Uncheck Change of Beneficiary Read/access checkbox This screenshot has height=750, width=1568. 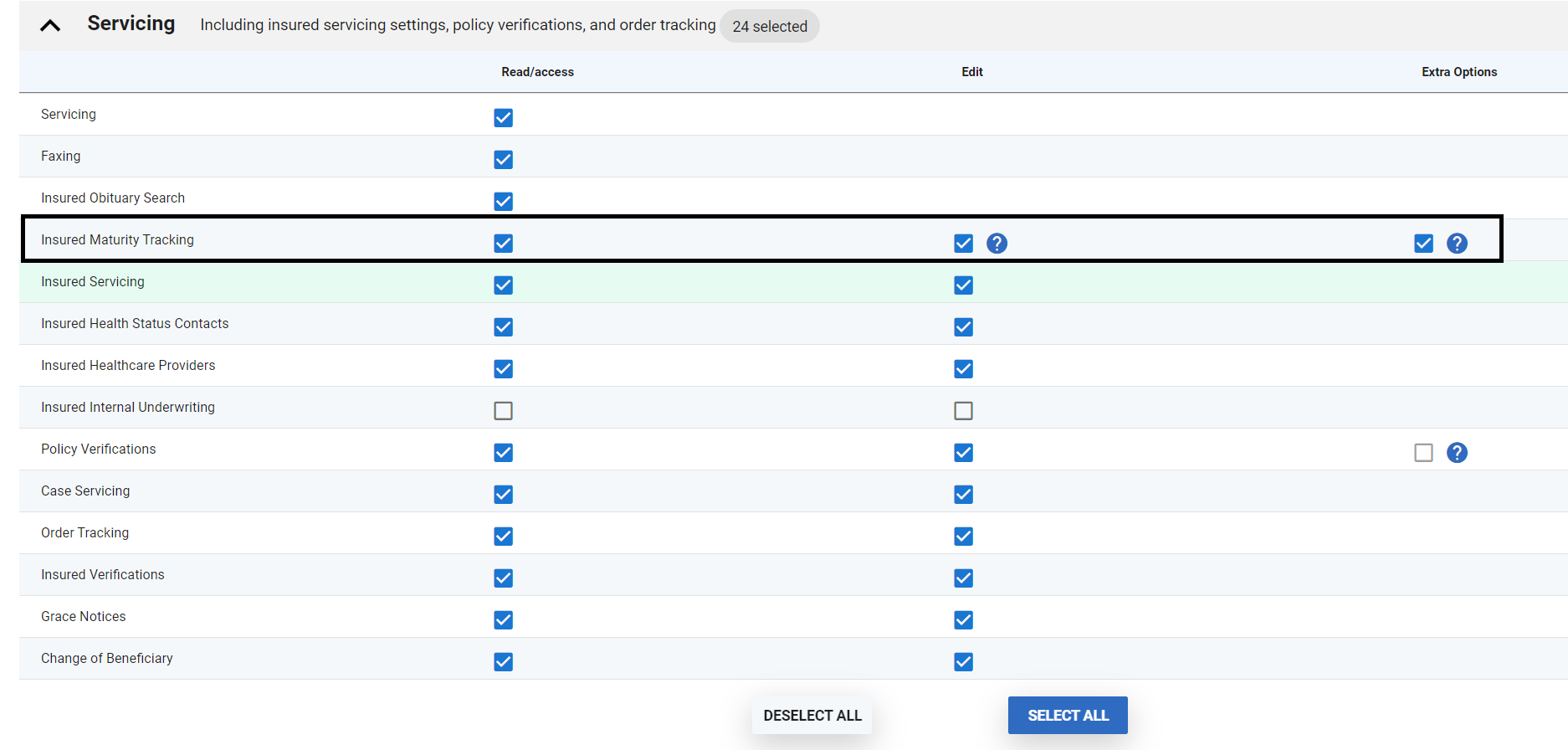pyautogui.click(x=503, y=662)
